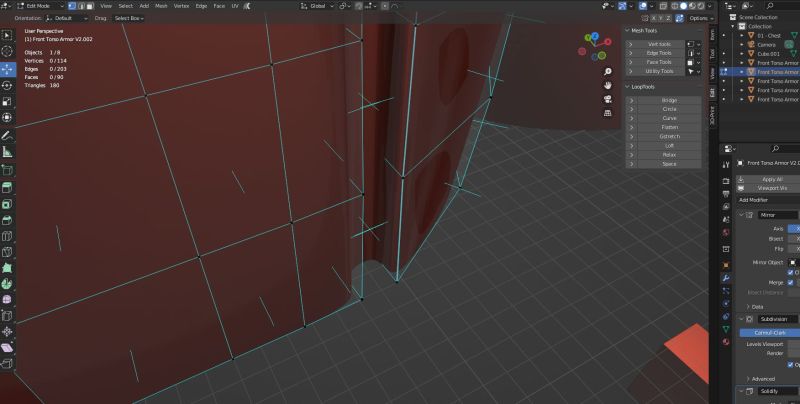Expand Advanced section in Subdivision modifier

(x=761, y=379)
